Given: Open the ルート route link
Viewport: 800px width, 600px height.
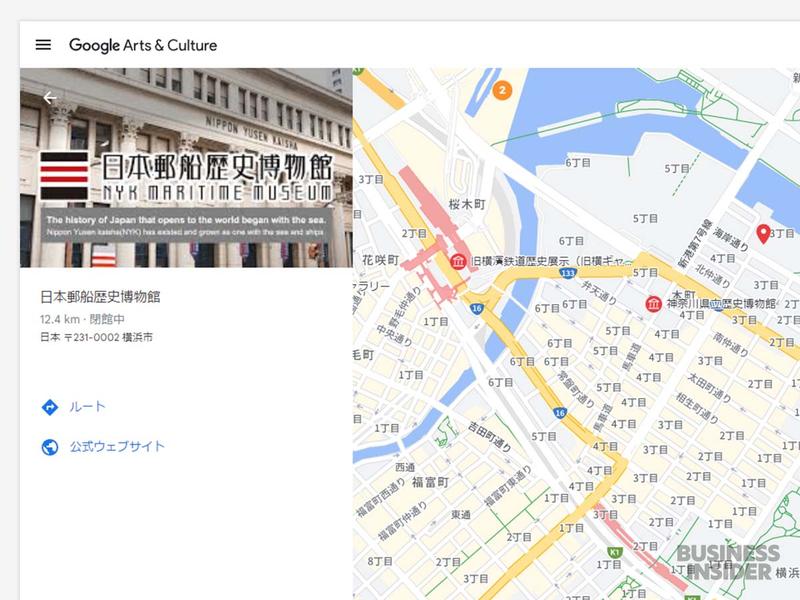Looking at the screenshot, I should click(87, 407).
